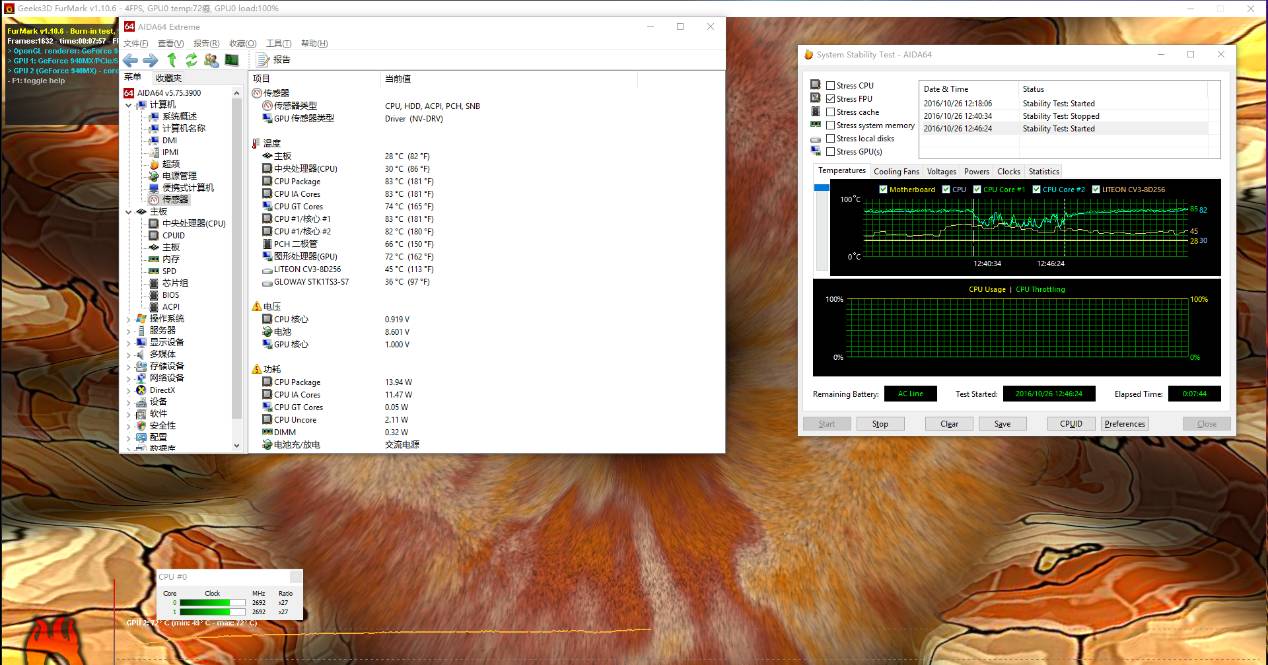
Task: Collapse the 计算机 tree node
Action: coord(128,104)
